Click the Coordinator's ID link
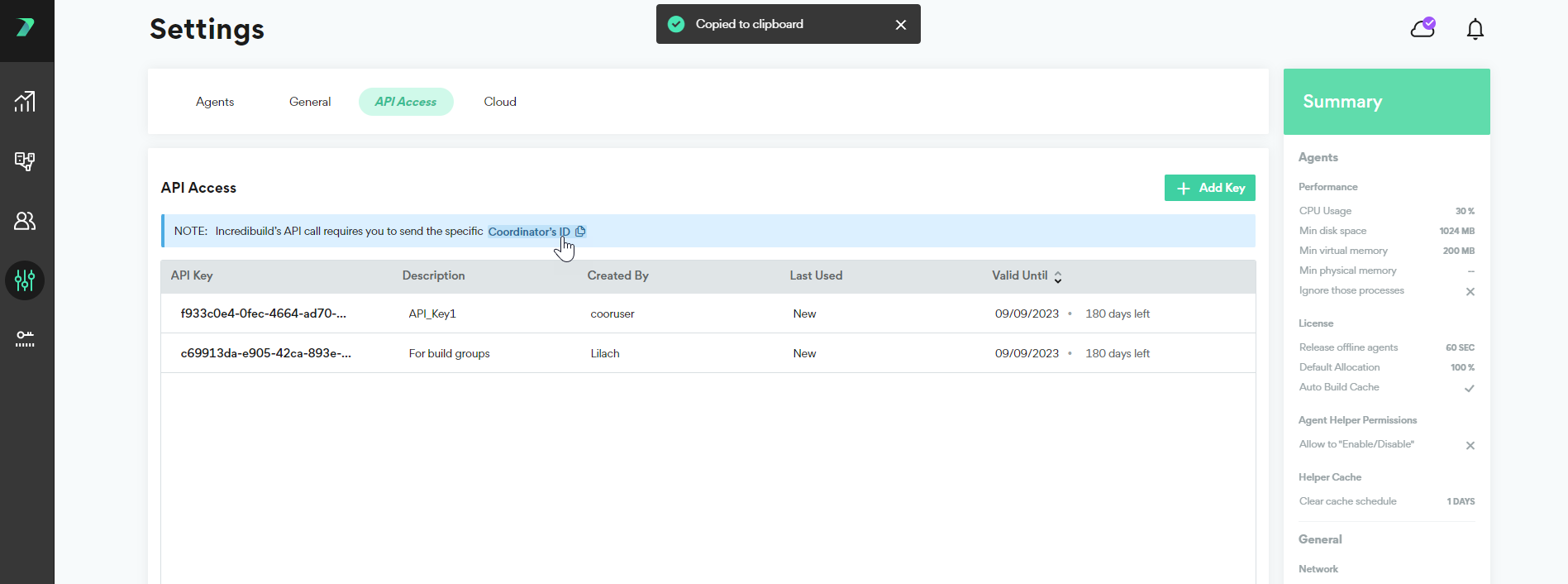 pyautogui.click(x=528, y=232)
